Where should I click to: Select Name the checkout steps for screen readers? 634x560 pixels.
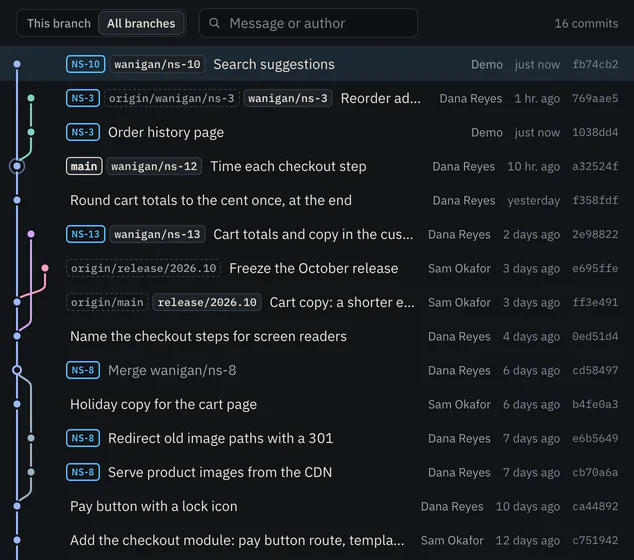point(208,336)
